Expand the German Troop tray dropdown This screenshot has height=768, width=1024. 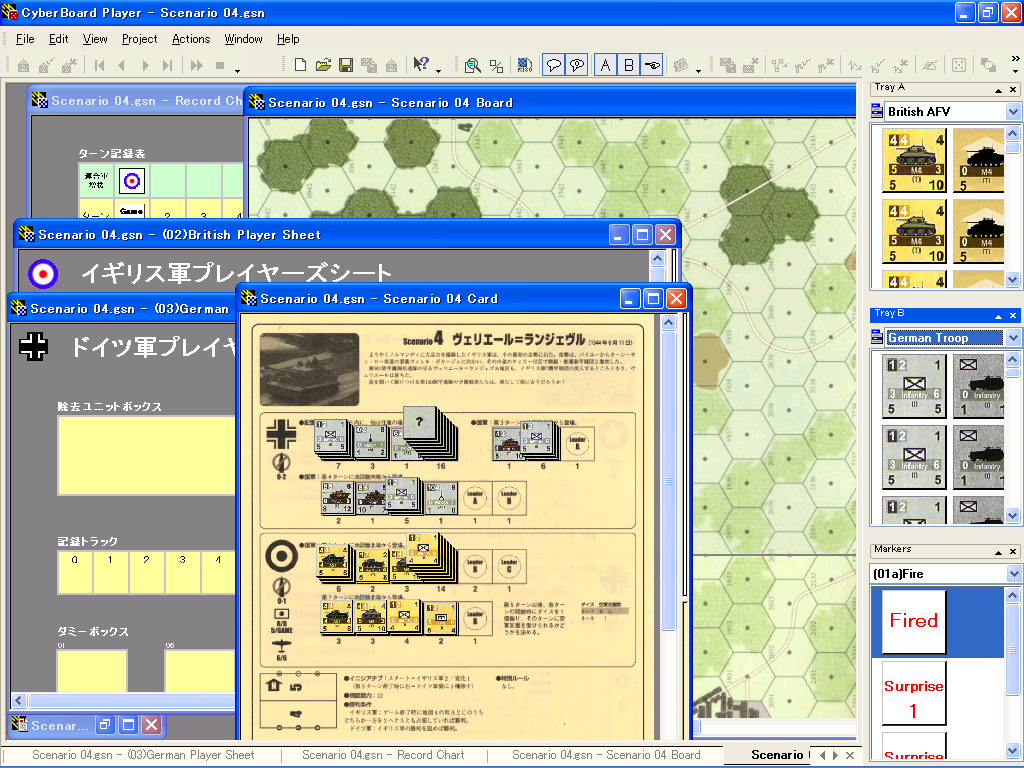tap(1013, 338)
